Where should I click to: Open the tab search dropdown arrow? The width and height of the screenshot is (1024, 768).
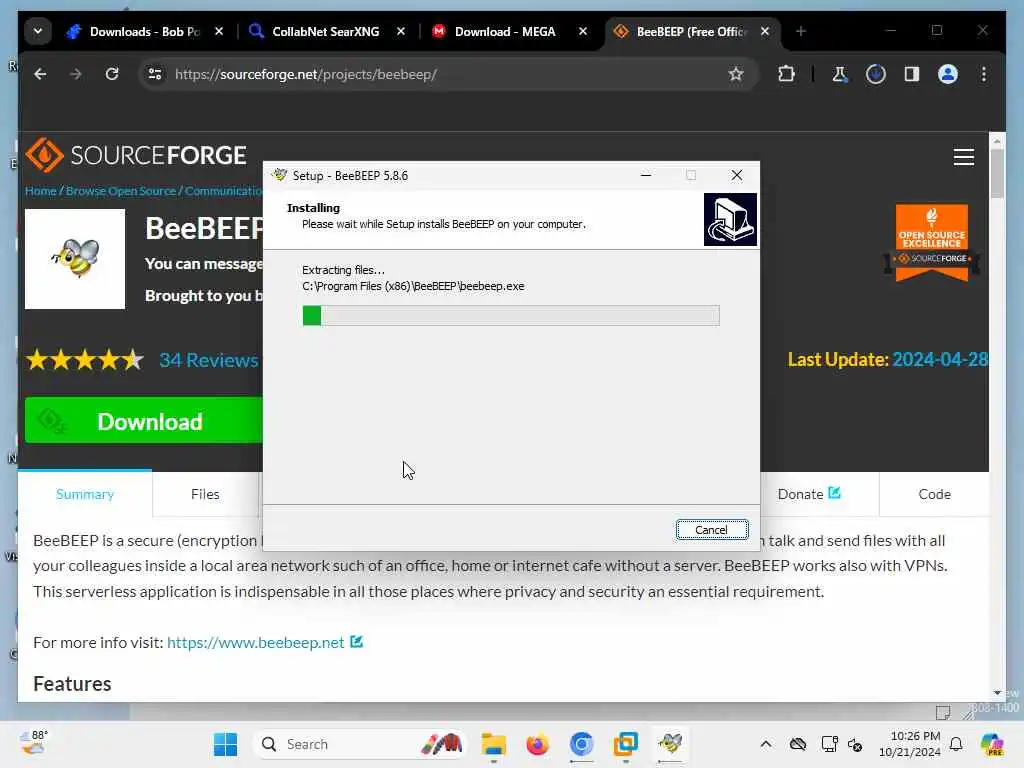pyautogui.click(x=38, y=31)
